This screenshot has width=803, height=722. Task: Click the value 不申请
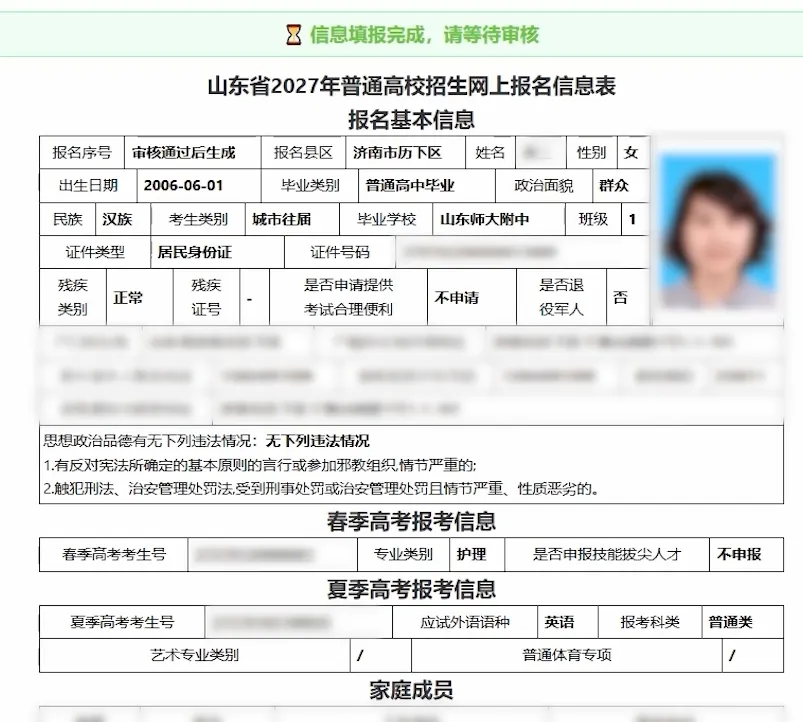click(x=456, y=298)
